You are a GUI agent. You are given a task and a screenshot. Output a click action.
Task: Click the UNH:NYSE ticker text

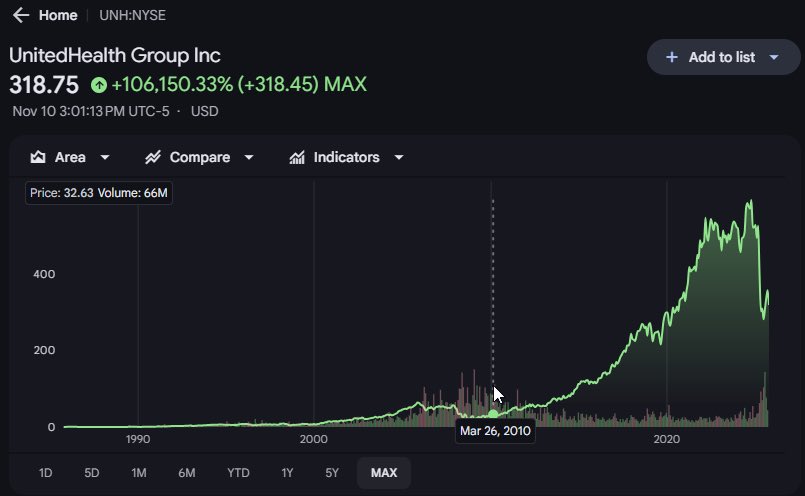pos(132,15)
